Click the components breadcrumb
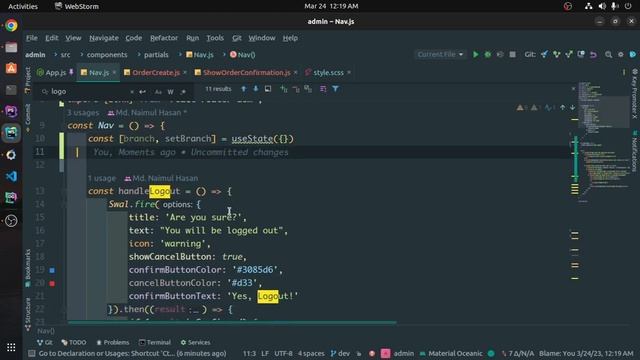Viewport: 640px width, 360px height. coord(107,54)
